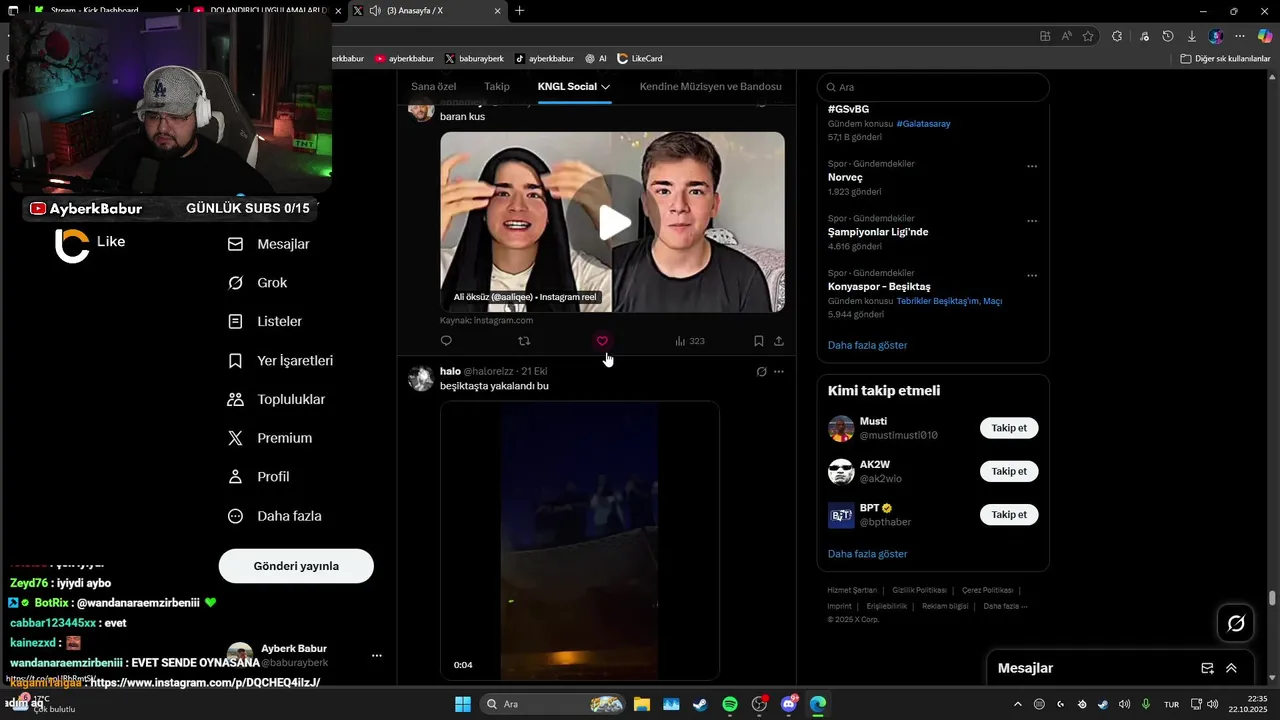Open Copilot in Edge toolbar
This screenshot has width=1280, height=720.
coord(1264,36)
